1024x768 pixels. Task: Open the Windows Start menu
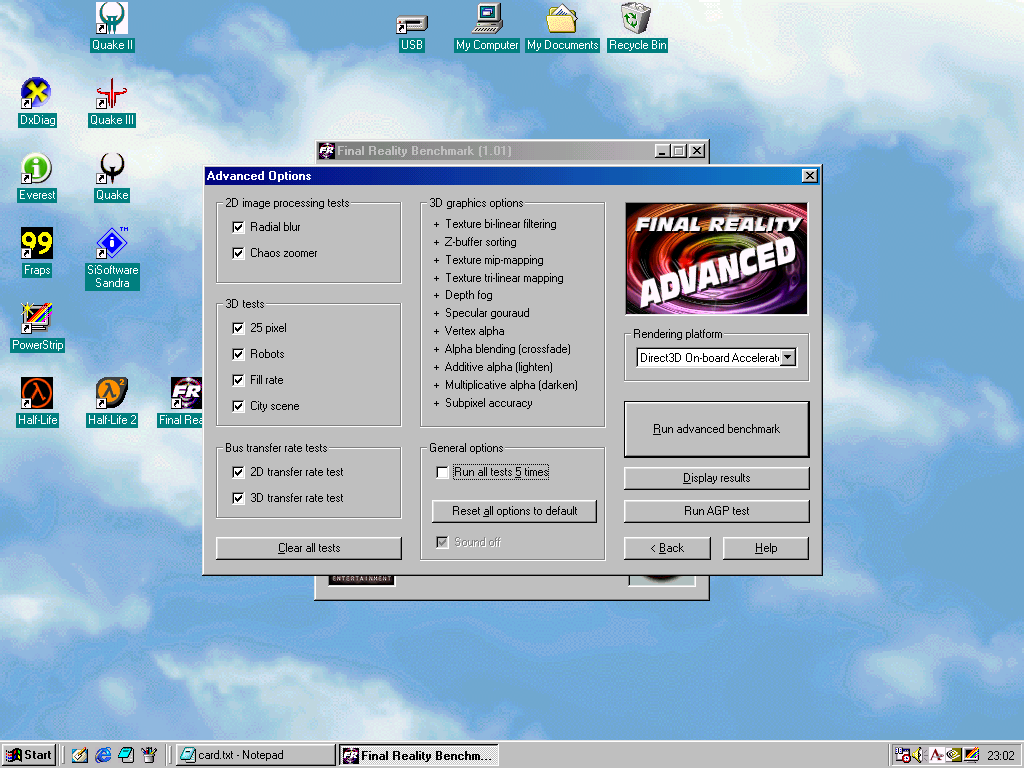point(29,755)
